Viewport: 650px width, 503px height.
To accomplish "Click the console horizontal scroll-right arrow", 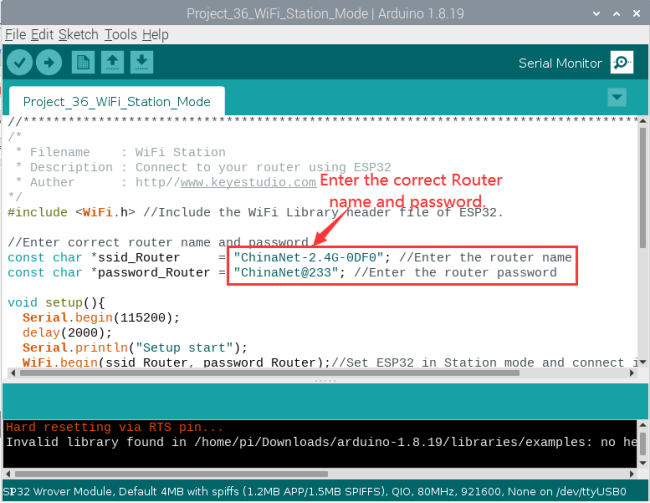I will (632, 474).
